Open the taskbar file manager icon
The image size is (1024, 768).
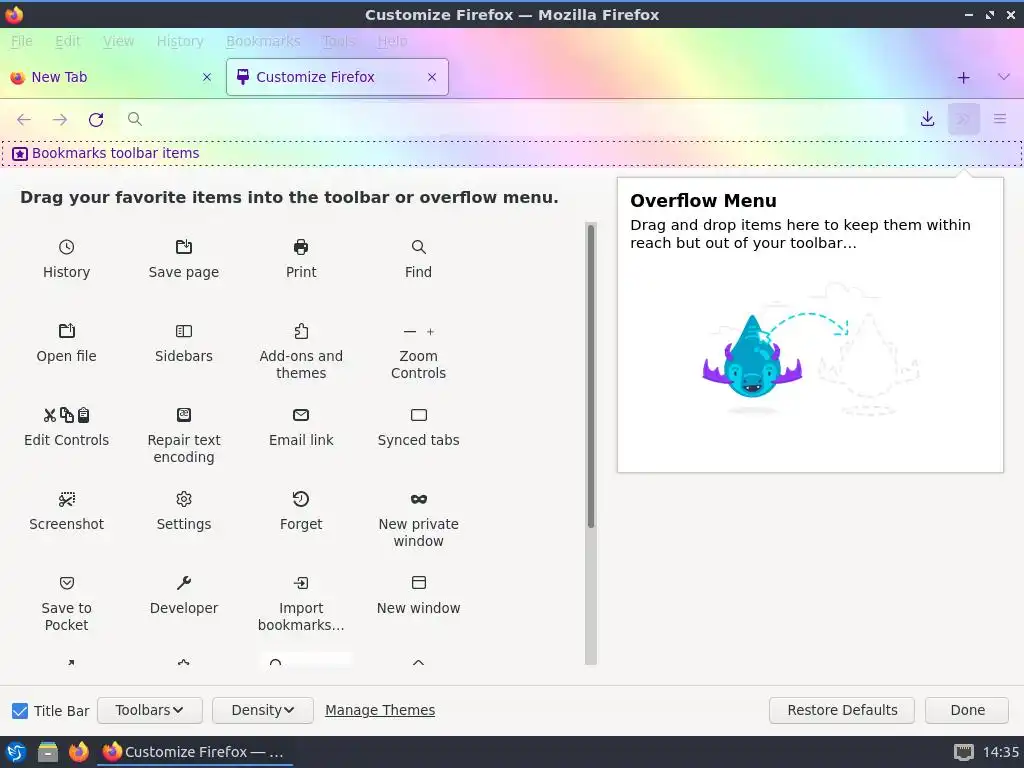[x=48, y=752]
